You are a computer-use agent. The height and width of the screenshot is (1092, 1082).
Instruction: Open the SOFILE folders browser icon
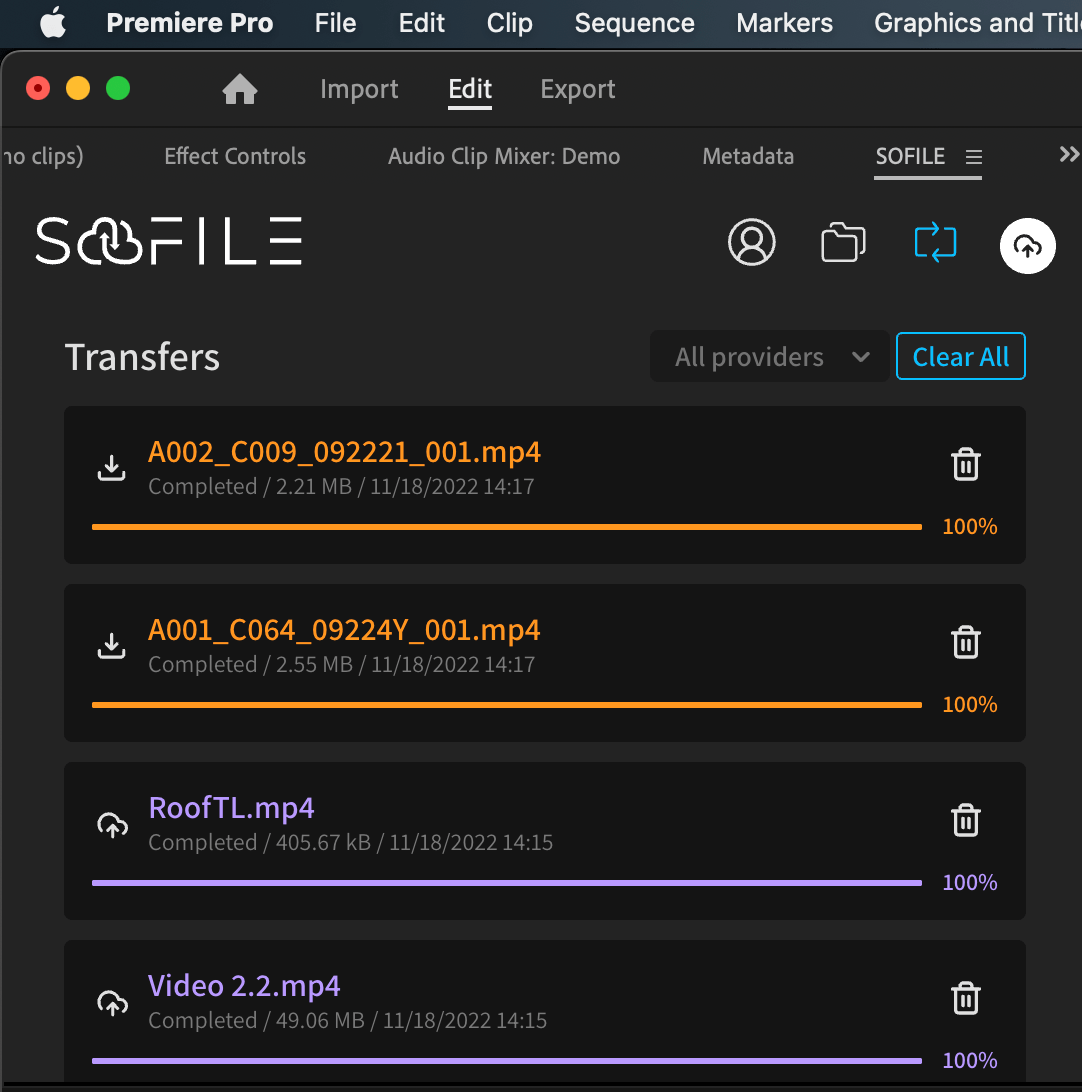[x=843, y=243]
